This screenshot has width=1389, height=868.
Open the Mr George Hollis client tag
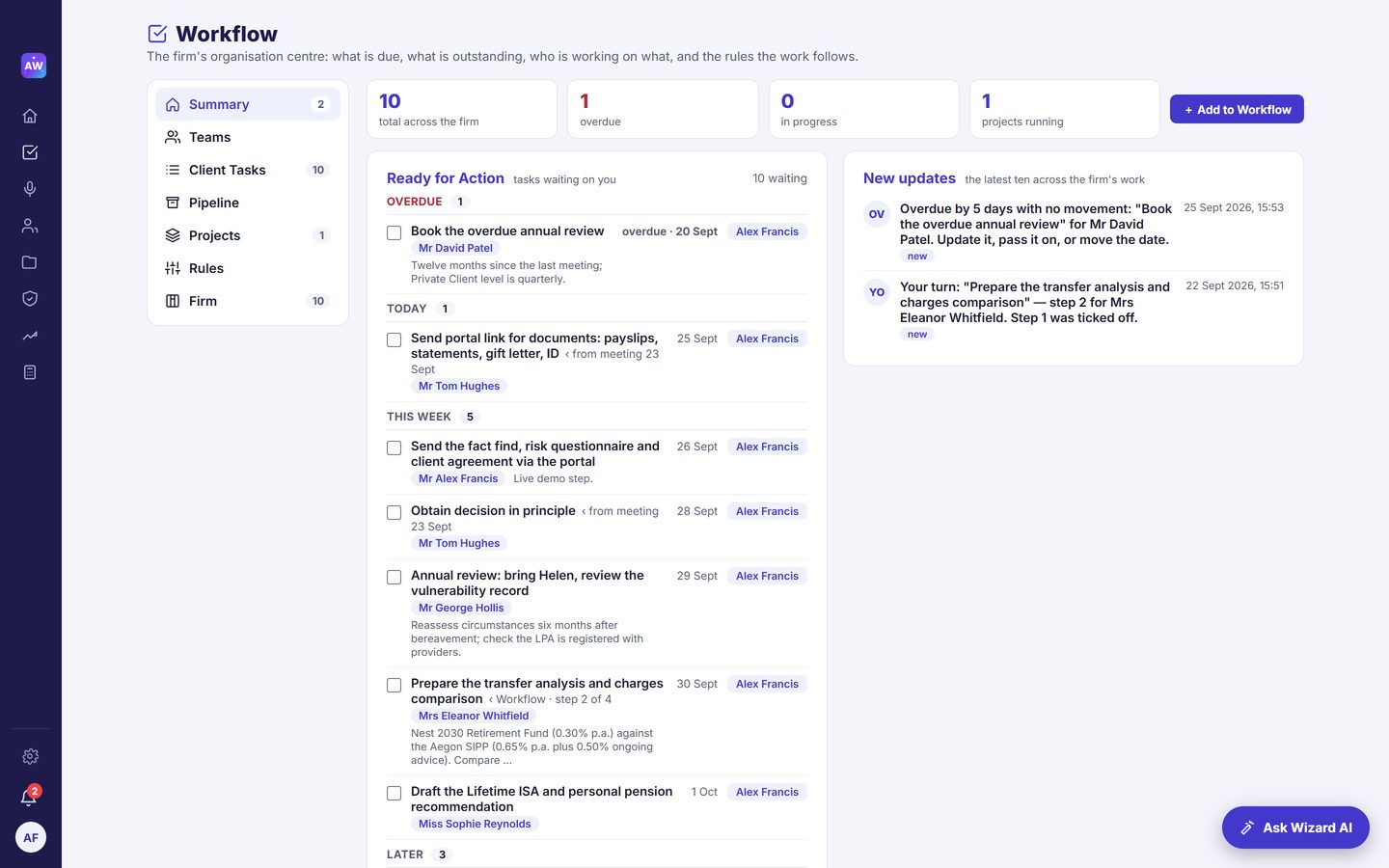461,608
